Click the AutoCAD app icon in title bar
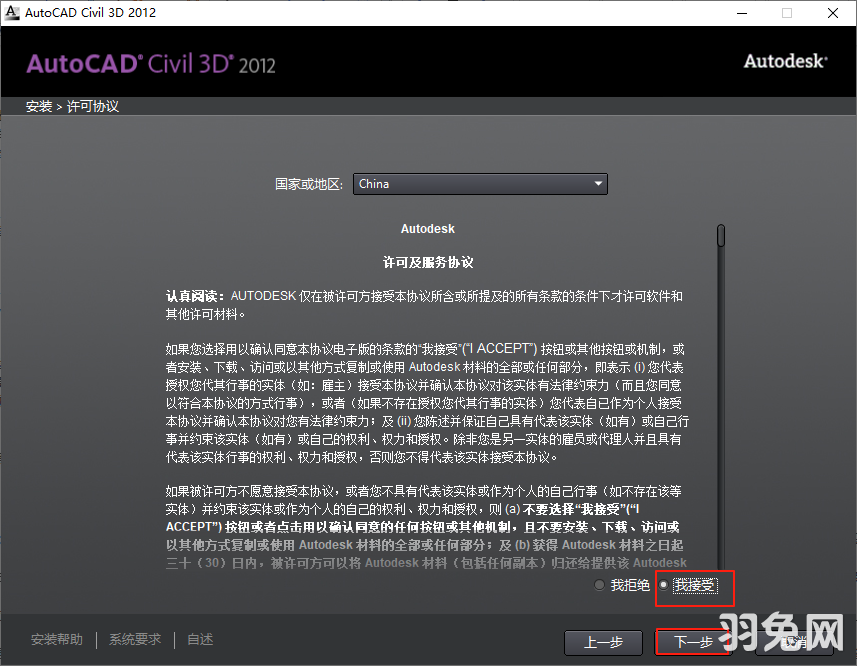857x666 pixels. 11,13
